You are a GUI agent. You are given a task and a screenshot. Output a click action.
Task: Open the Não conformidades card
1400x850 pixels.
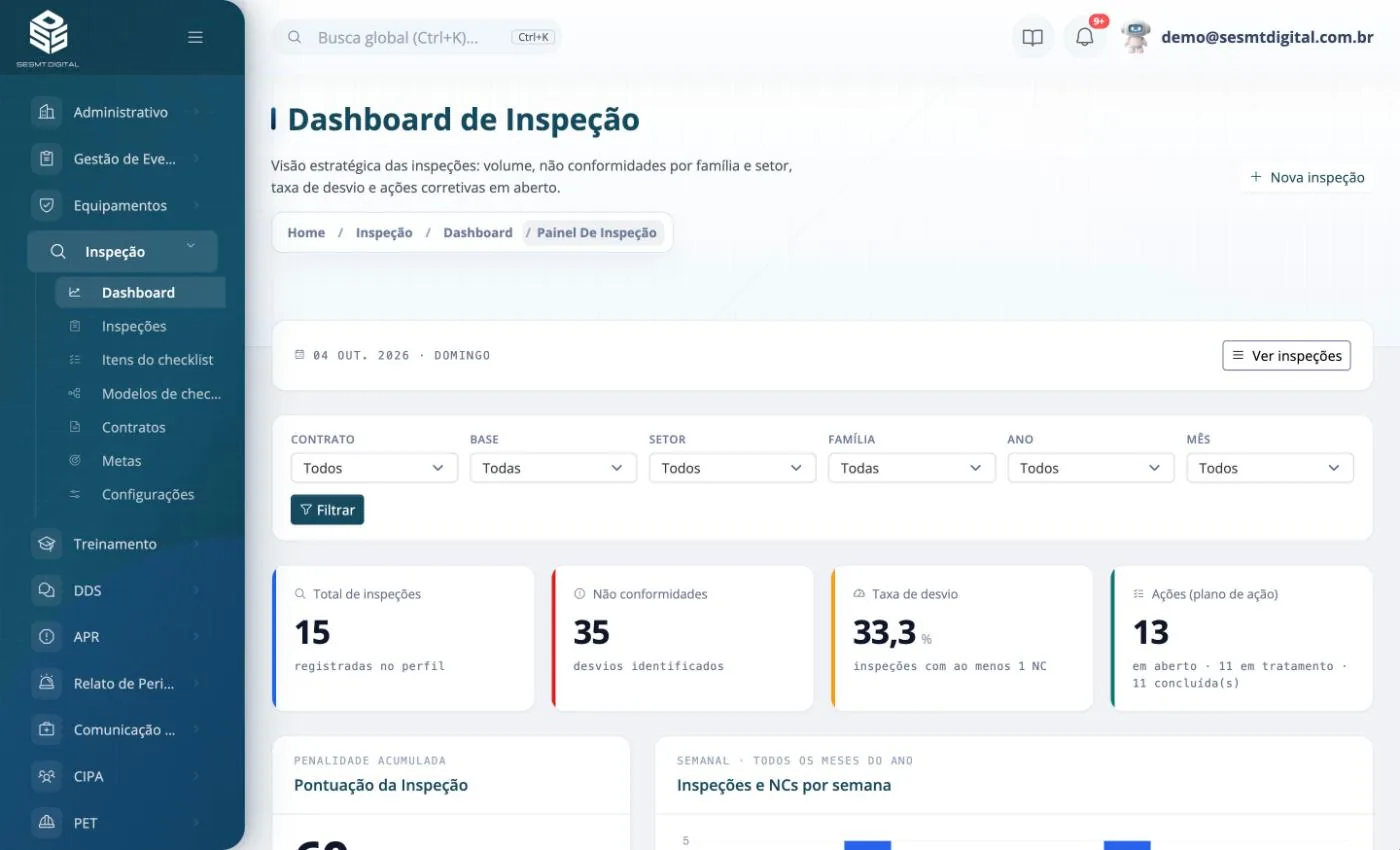(x=682, y=638)
